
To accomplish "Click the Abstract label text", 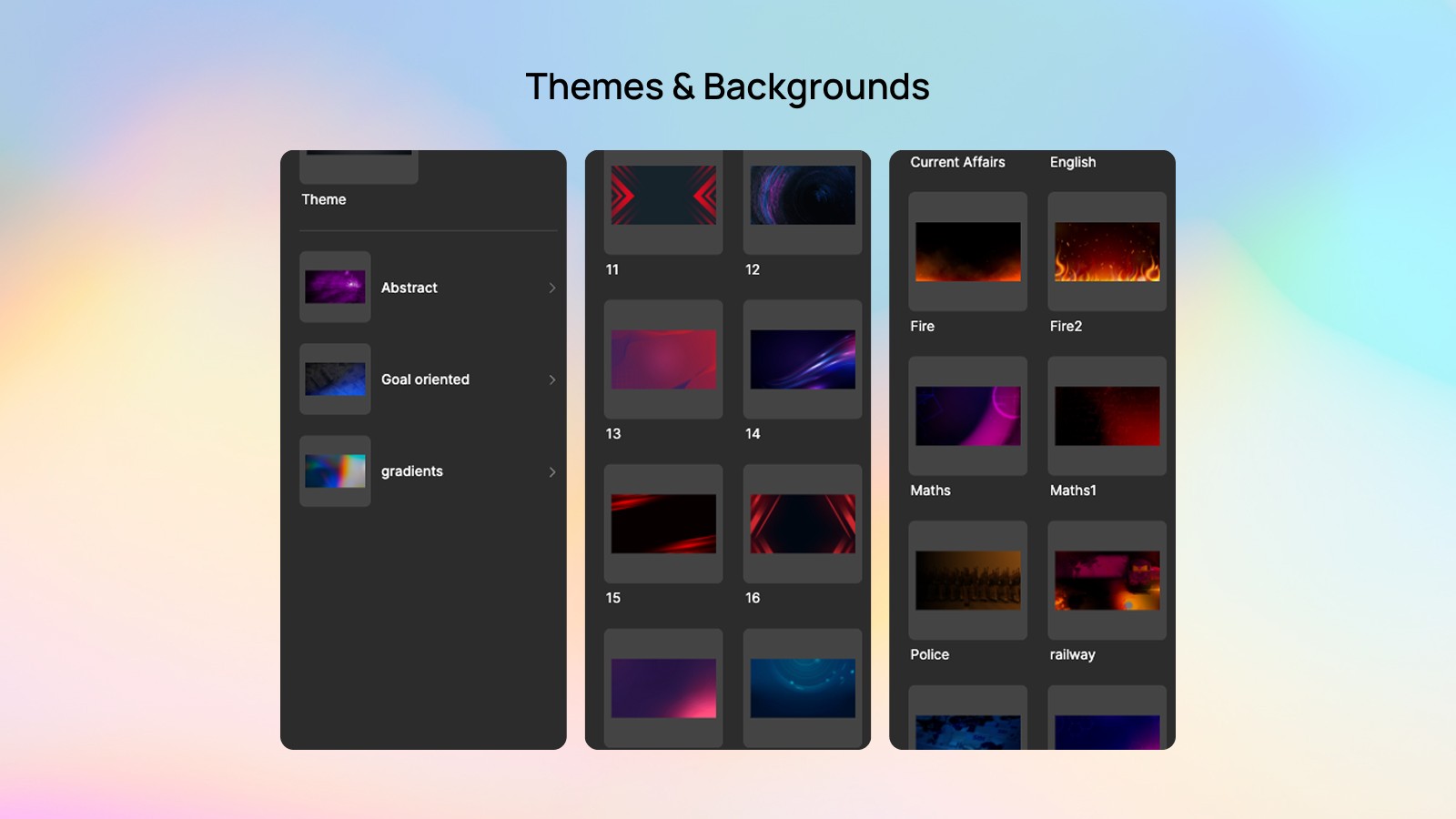I will click(x=409, y=288).
